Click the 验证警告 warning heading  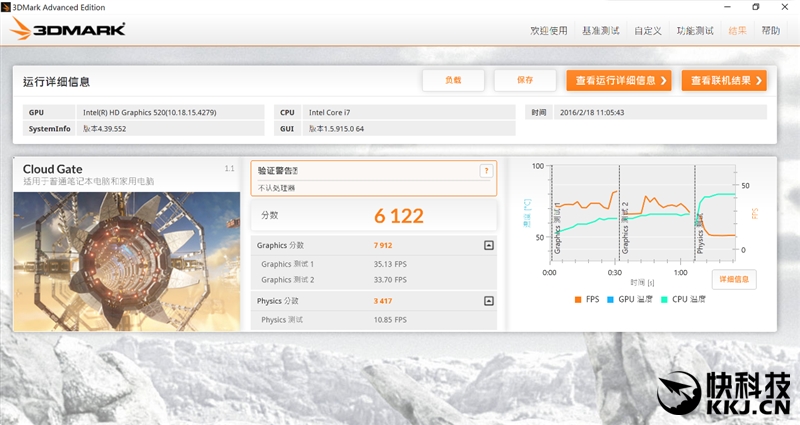point(278,171)
